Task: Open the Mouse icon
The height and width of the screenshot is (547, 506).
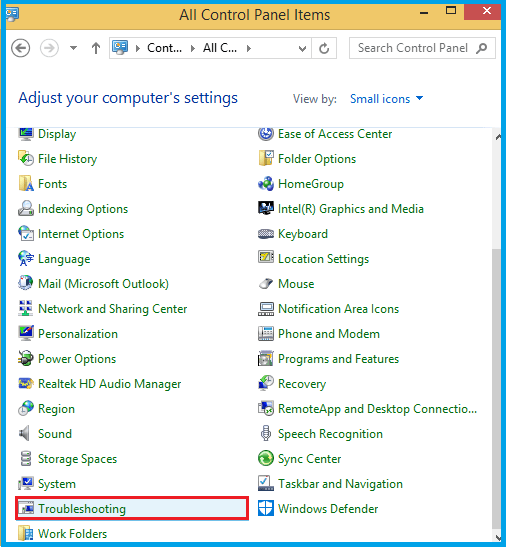Action: pyautogui.click(x=266, y=284)
